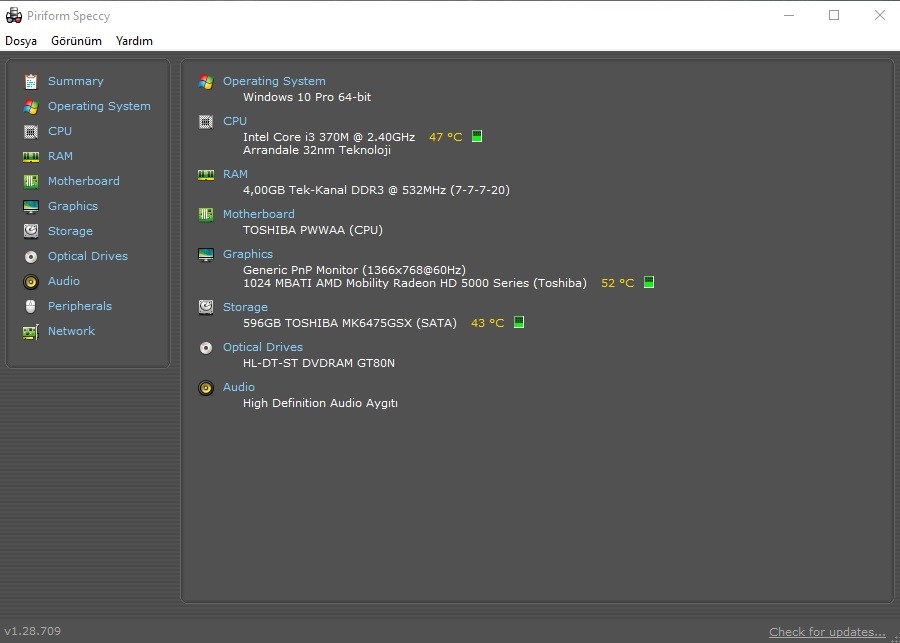Click the Summary item in the sidebar
This screenshot has width=900, height=643.
pyautogui.click(x=75, y=81)
